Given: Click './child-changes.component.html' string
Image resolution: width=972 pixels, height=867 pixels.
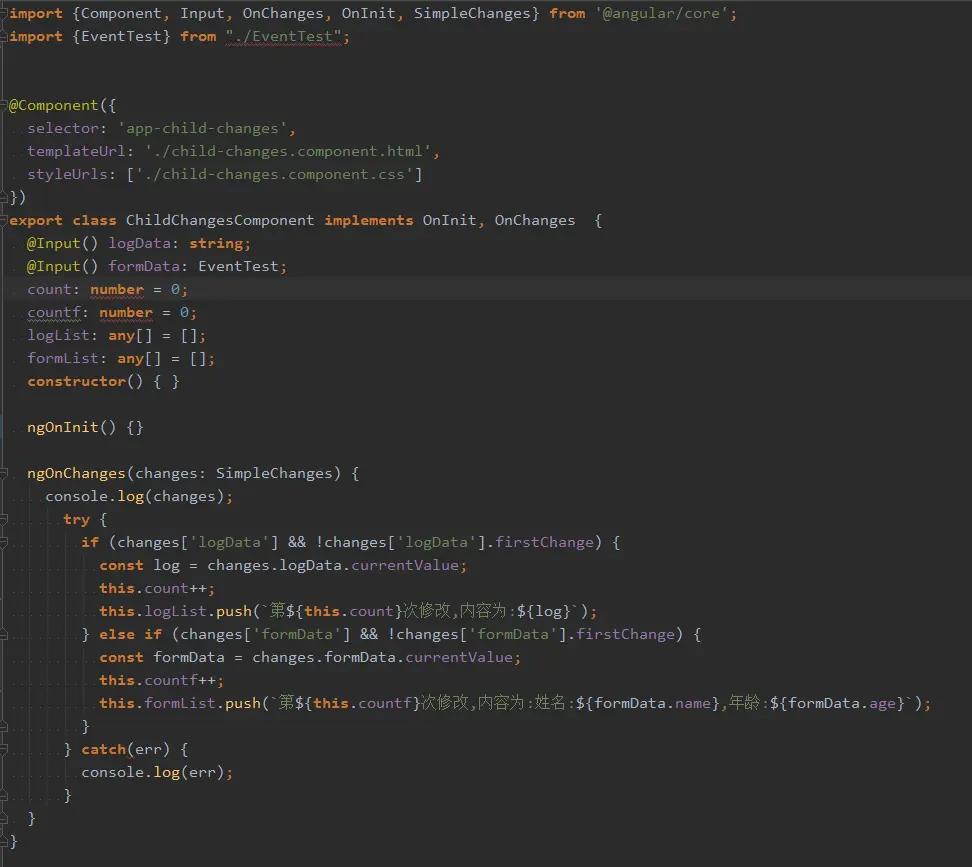Looking at the screenshot, I should (x=288, y=151).
